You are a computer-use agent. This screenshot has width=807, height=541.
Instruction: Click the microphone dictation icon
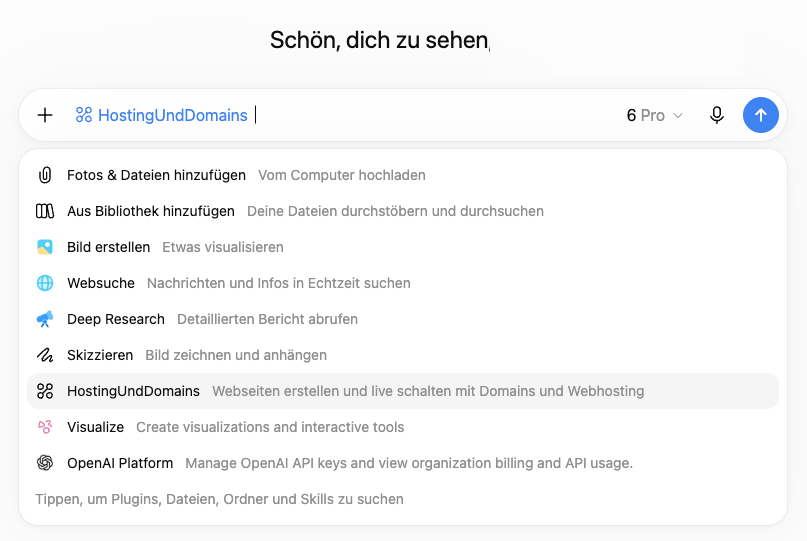pos(716,115)
